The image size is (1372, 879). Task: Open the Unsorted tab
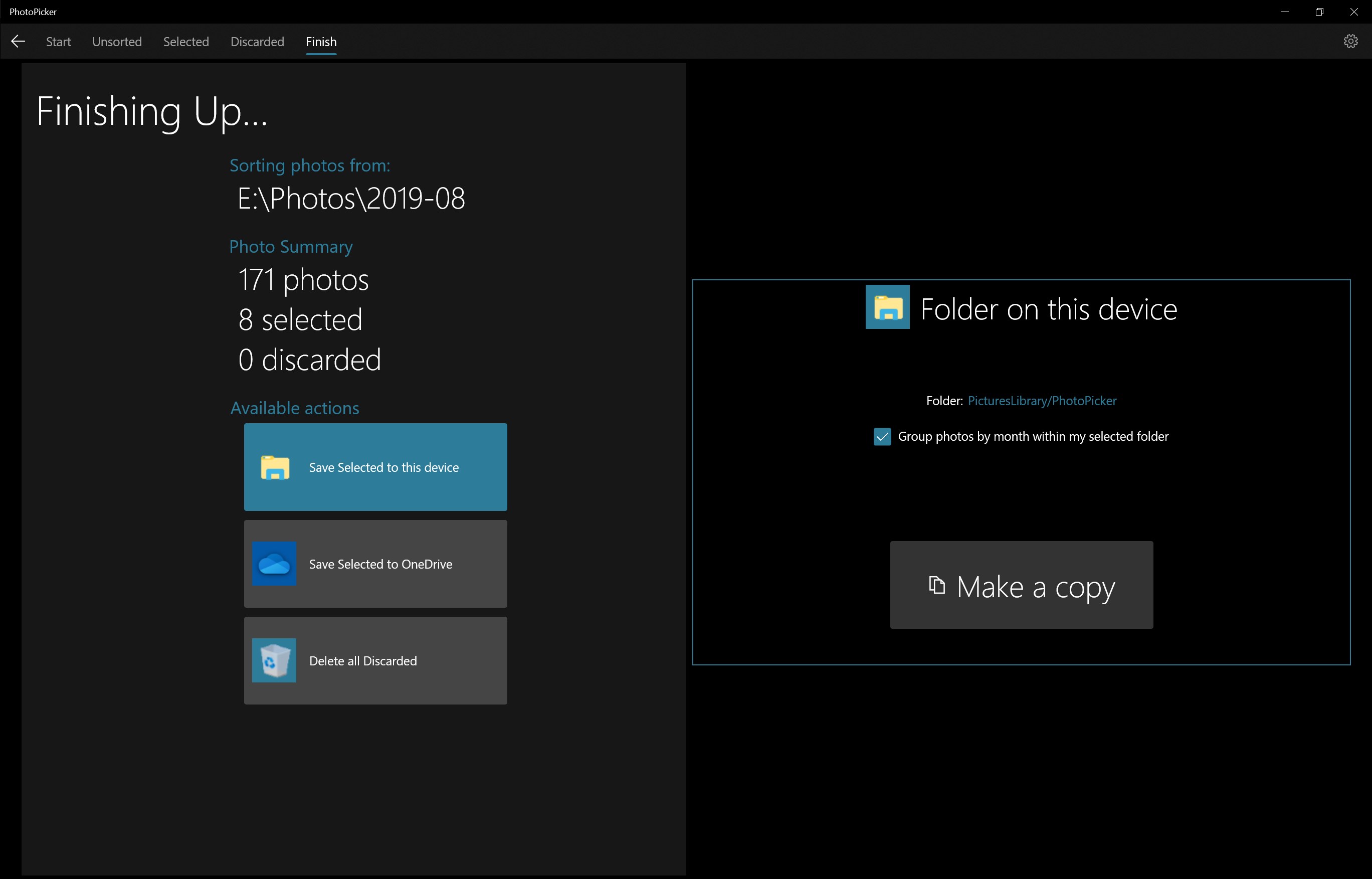117,42
